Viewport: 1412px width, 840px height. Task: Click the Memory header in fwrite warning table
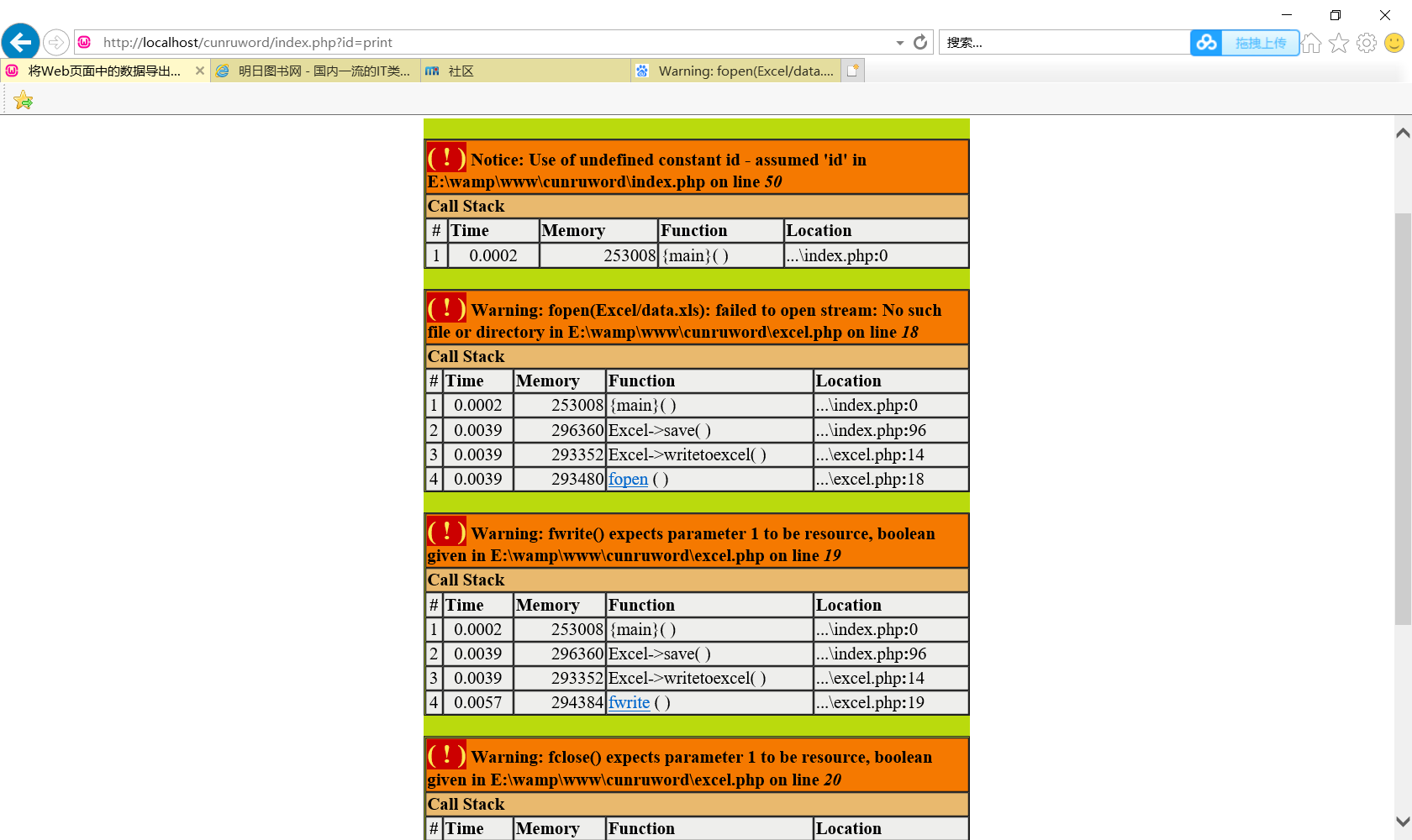point(560,605)
